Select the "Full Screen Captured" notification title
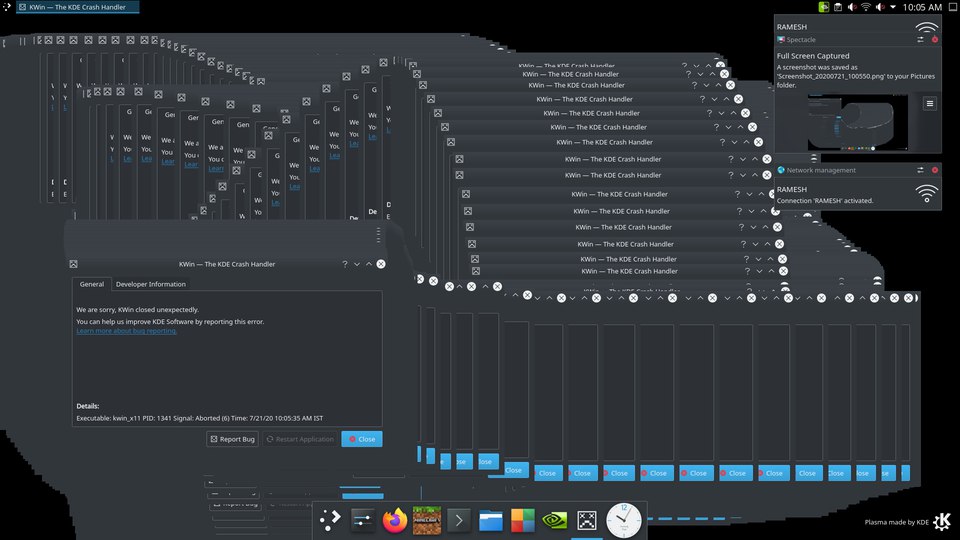The image size is (960, 540). [x=813, y=56]
